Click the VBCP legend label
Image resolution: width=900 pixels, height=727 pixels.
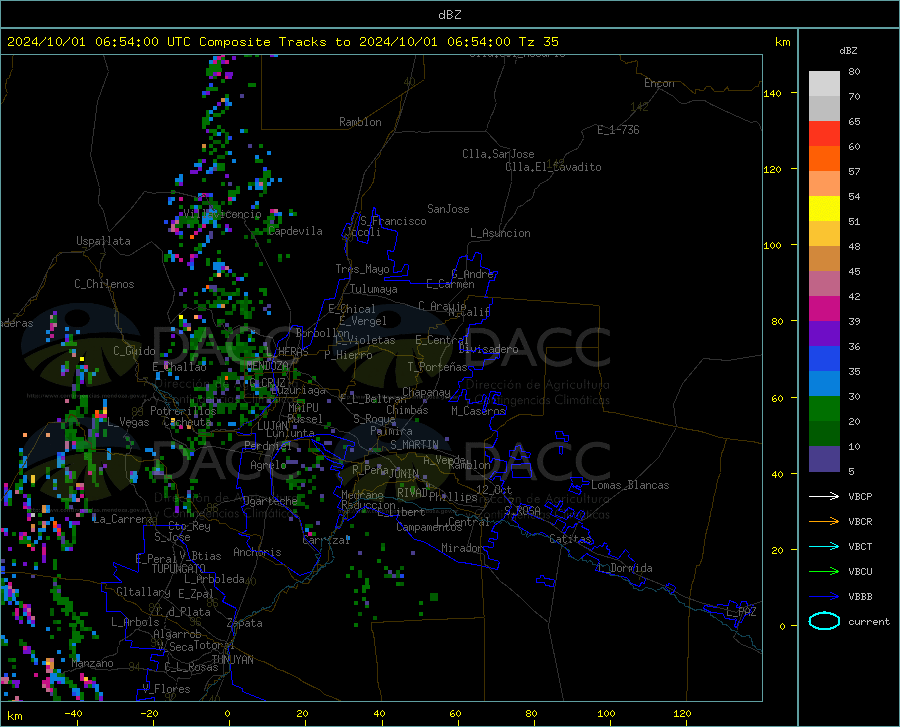(860, 496)
